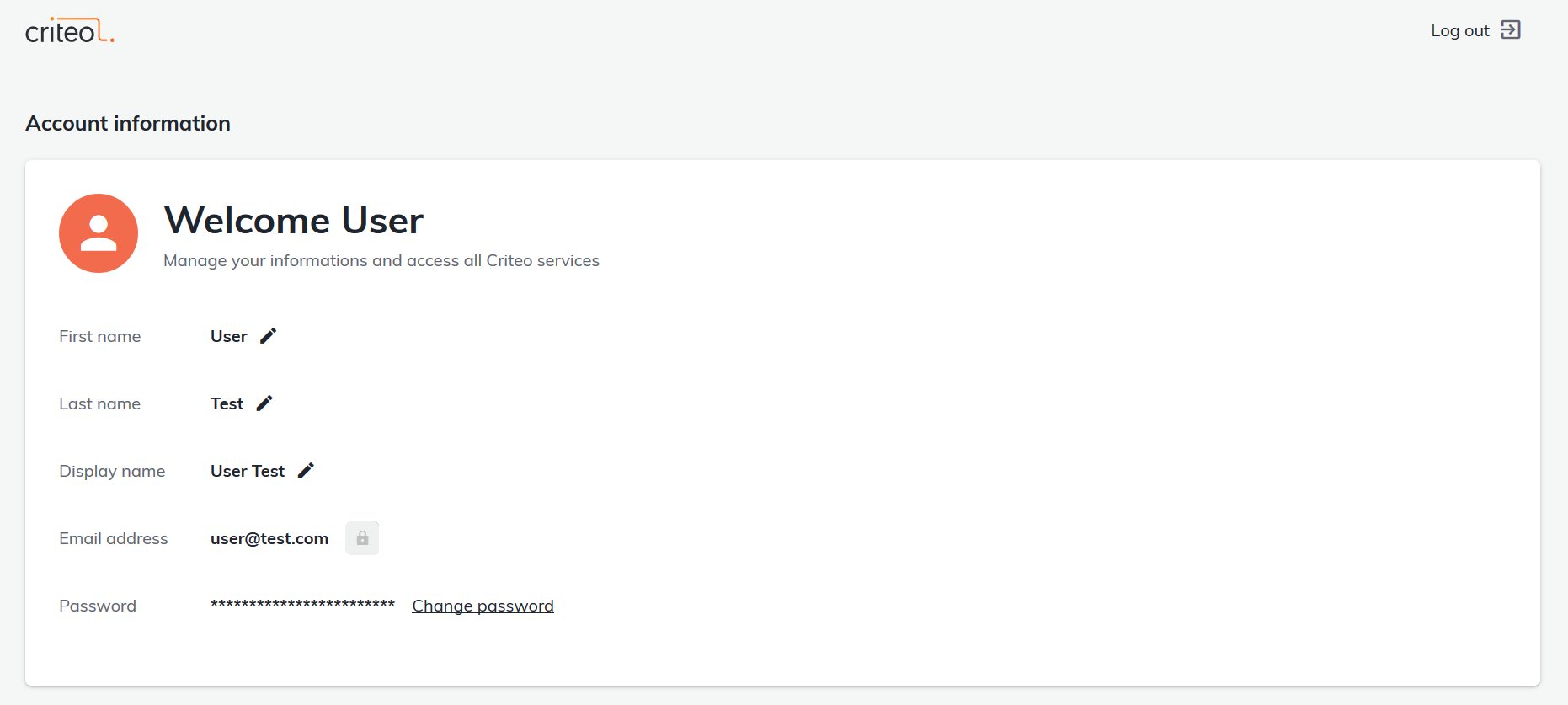Viewport: 1568px width, 705px height.
Task: Click the First name value User
Action: [x=228, y=336]
